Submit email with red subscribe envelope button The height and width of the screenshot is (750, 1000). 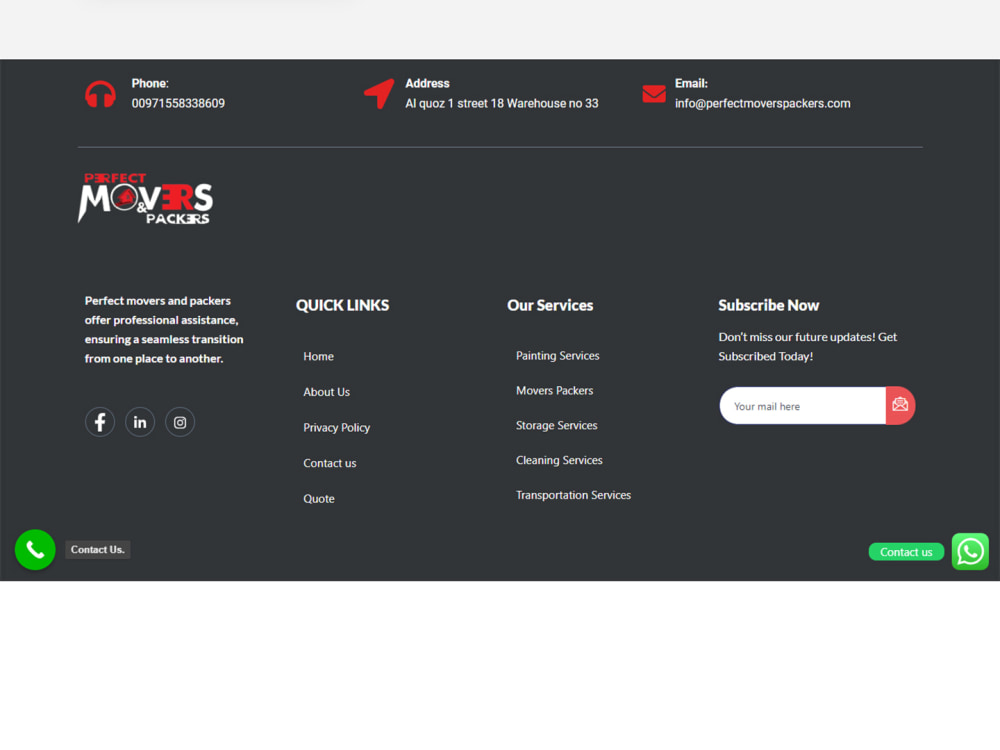[900, 406]
